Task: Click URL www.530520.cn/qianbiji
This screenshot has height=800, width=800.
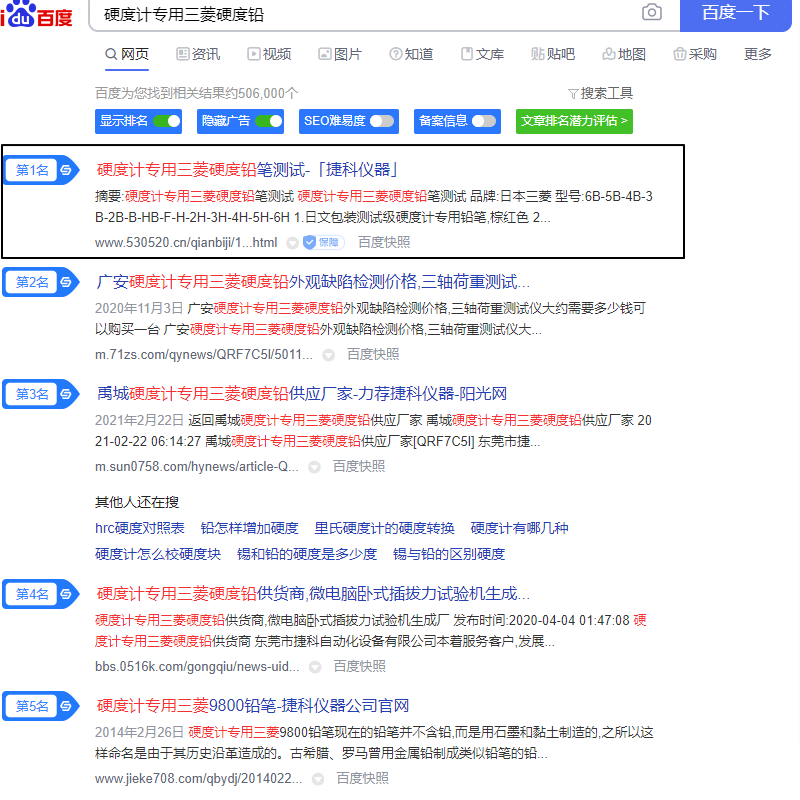Action: click(186, 243)
